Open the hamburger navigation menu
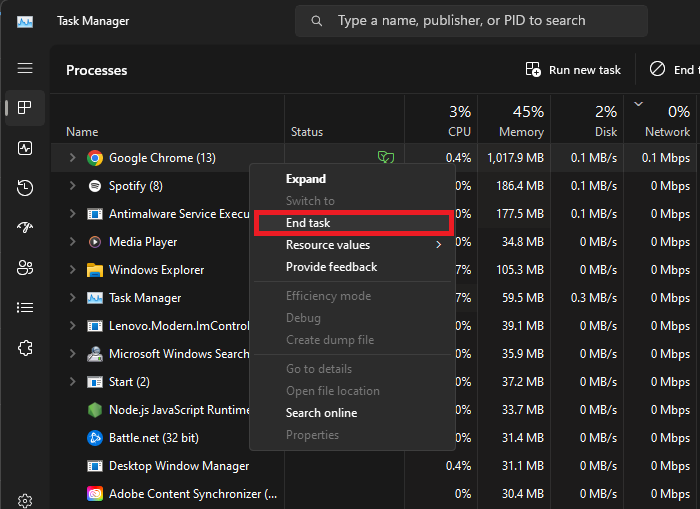Screen dimensions: 700x509 pyautogui.click(x=25, y=68)
